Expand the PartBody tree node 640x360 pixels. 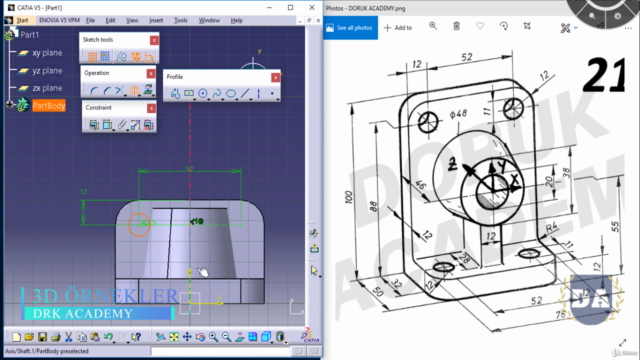click(10, 105)
